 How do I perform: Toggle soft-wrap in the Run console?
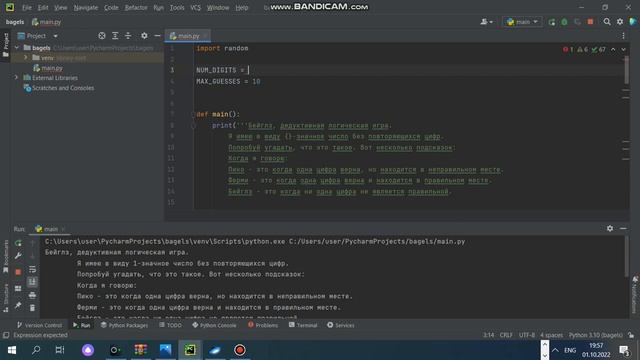pyautogui.click(x=32, y=269)
